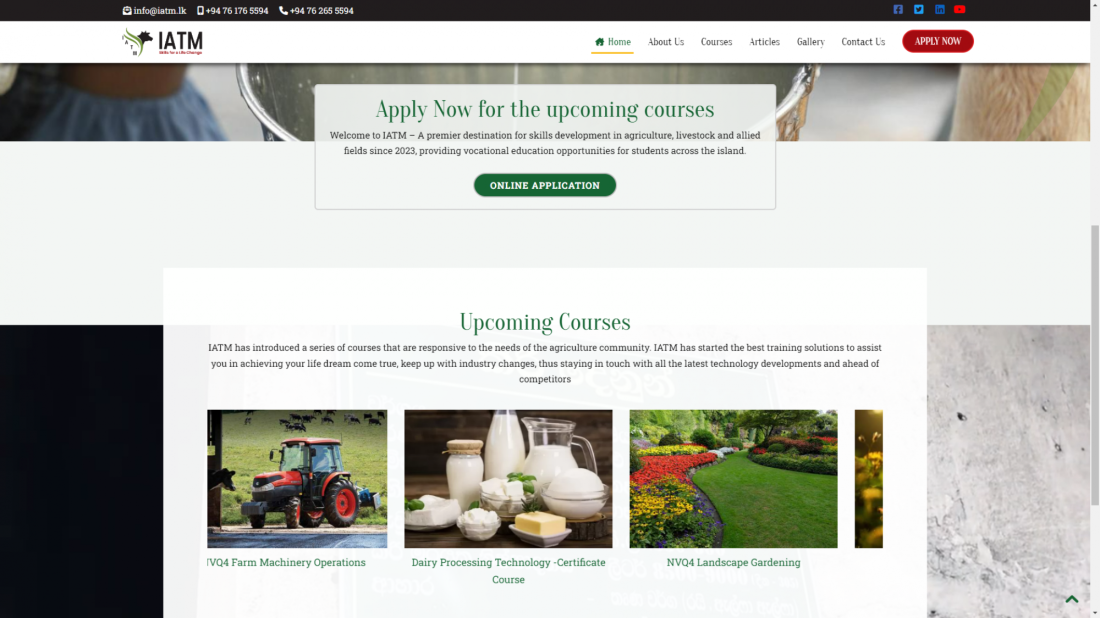Click the scroll-to-top arrow icon
This screenshot has height=618, width=1100.
pos(1071,599)
